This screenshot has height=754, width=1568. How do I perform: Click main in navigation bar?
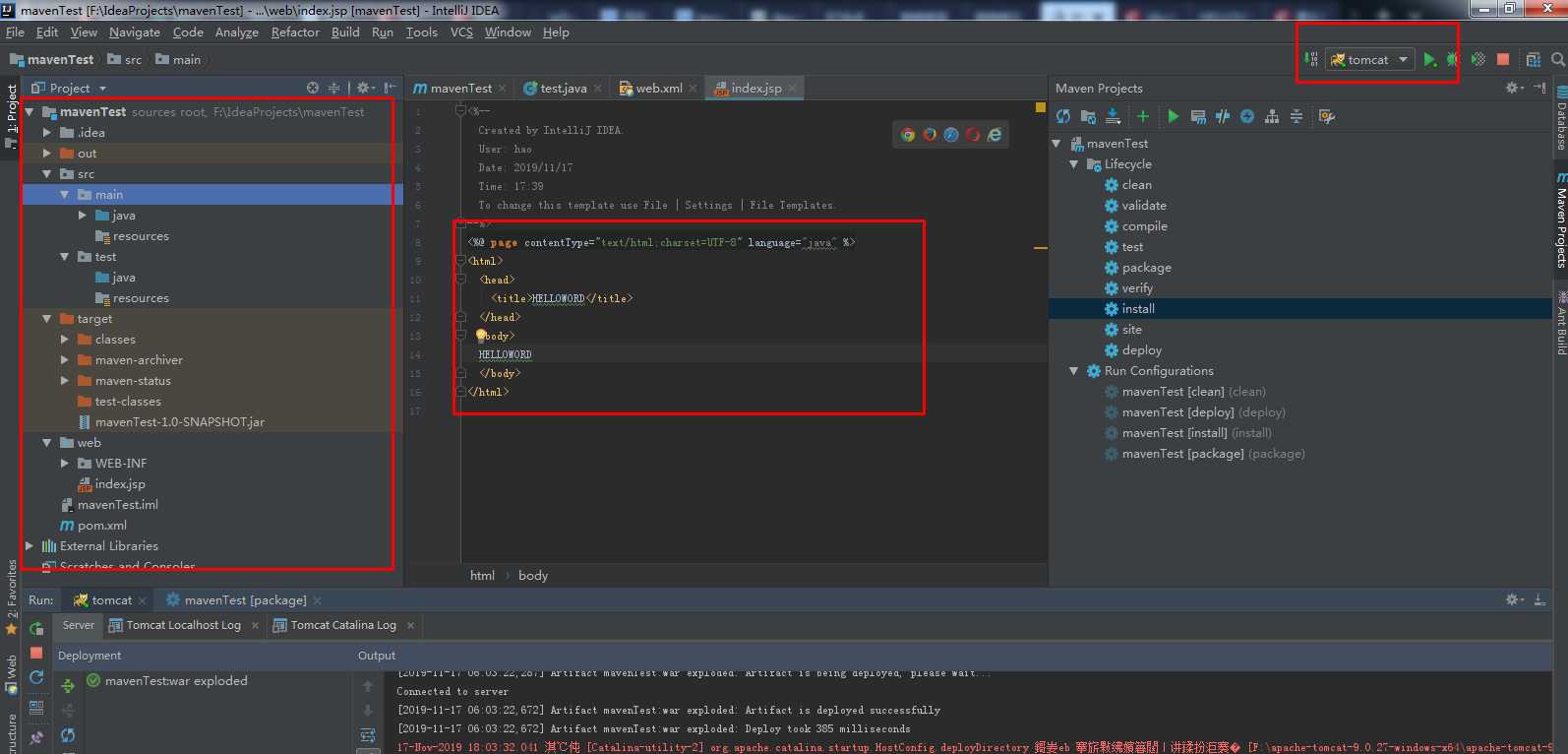(x=178, y=60)
